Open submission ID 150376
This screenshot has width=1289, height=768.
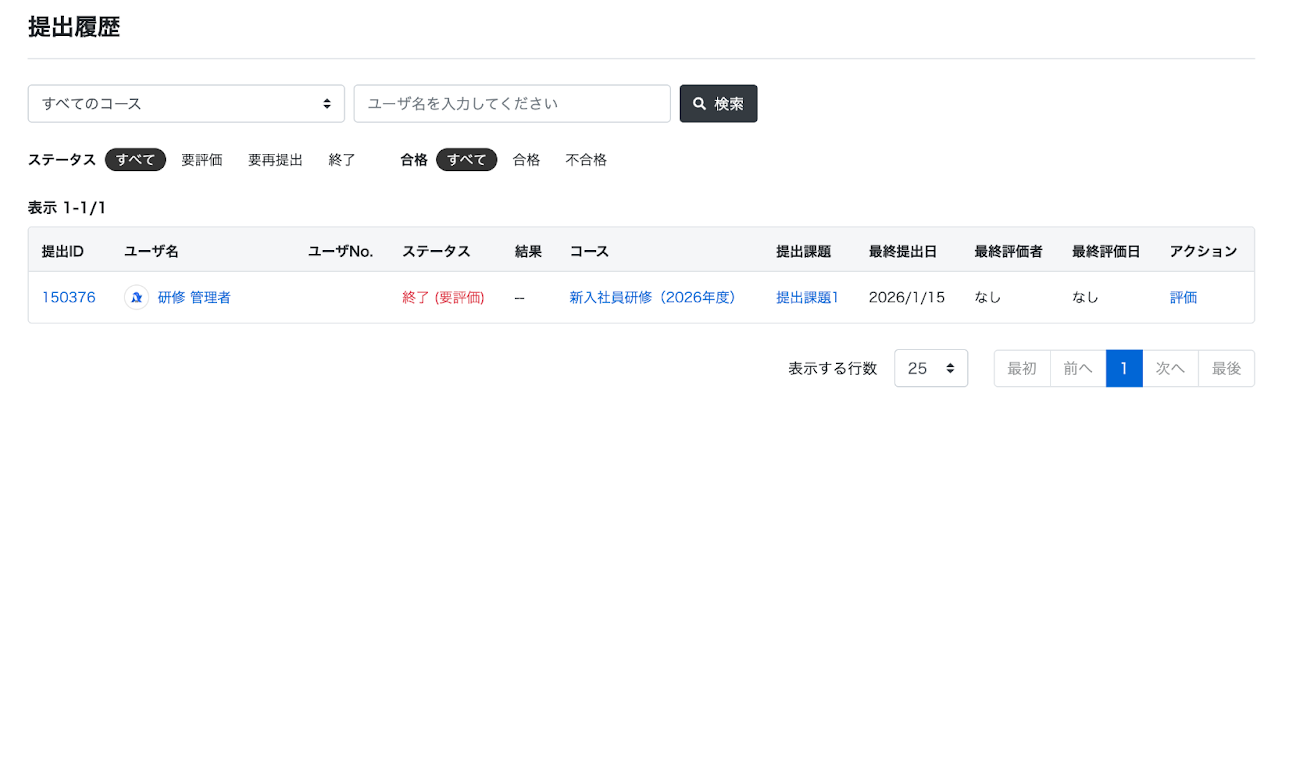click(69, 297)
